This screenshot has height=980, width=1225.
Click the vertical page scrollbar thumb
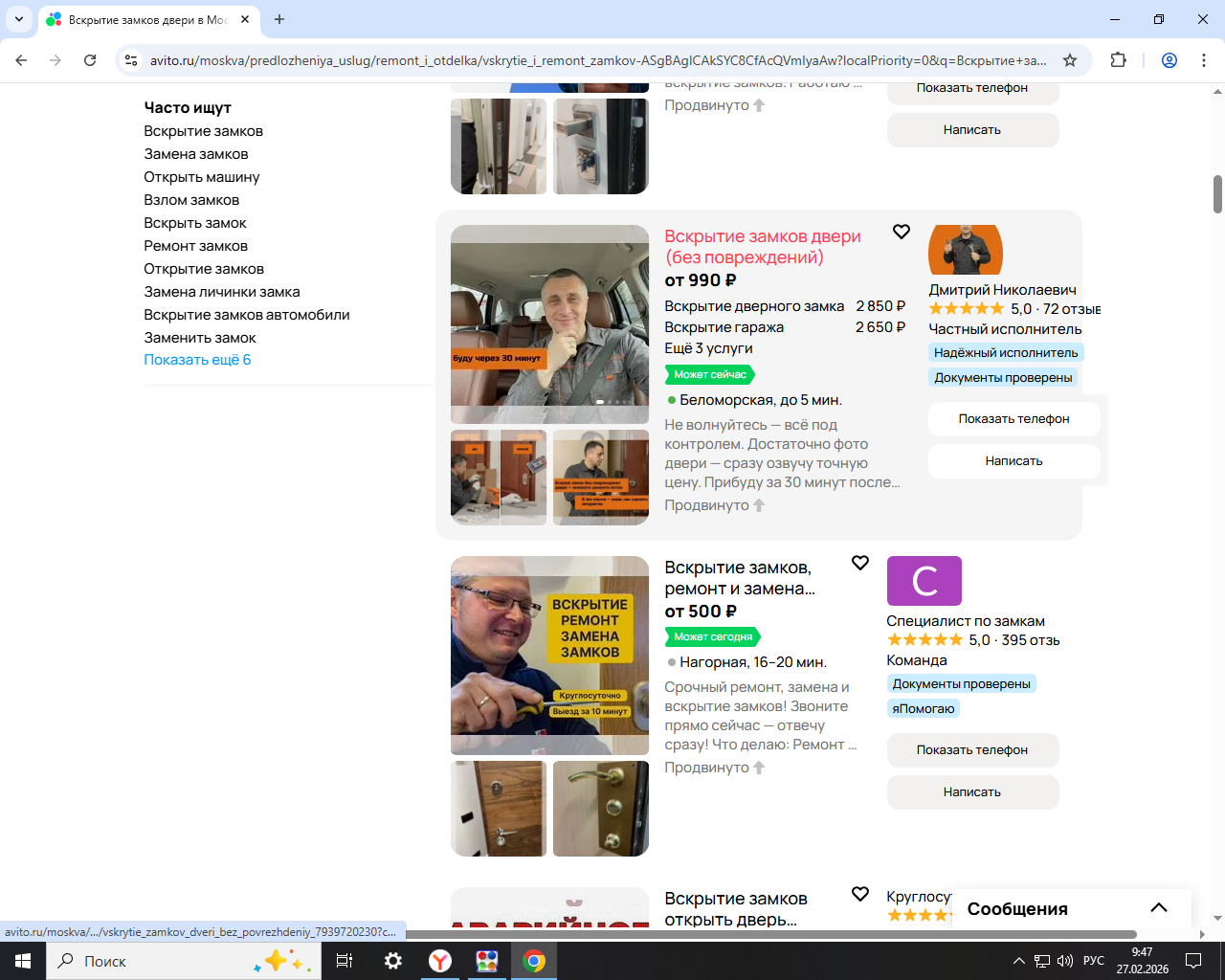[1217, 194]
